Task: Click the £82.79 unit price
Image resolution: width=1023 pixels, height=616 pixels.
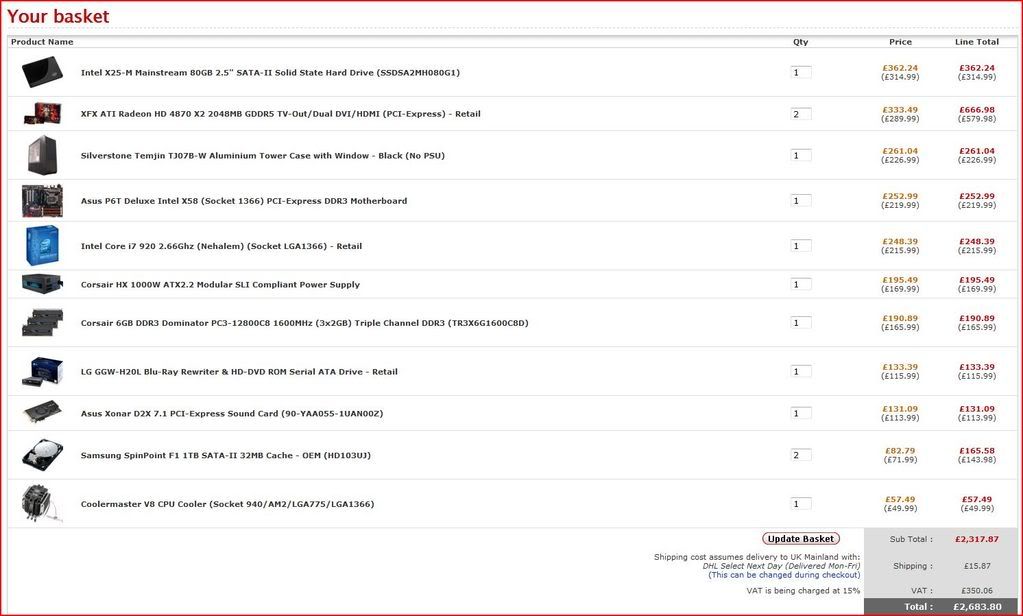Action: [x=900, y=451]
